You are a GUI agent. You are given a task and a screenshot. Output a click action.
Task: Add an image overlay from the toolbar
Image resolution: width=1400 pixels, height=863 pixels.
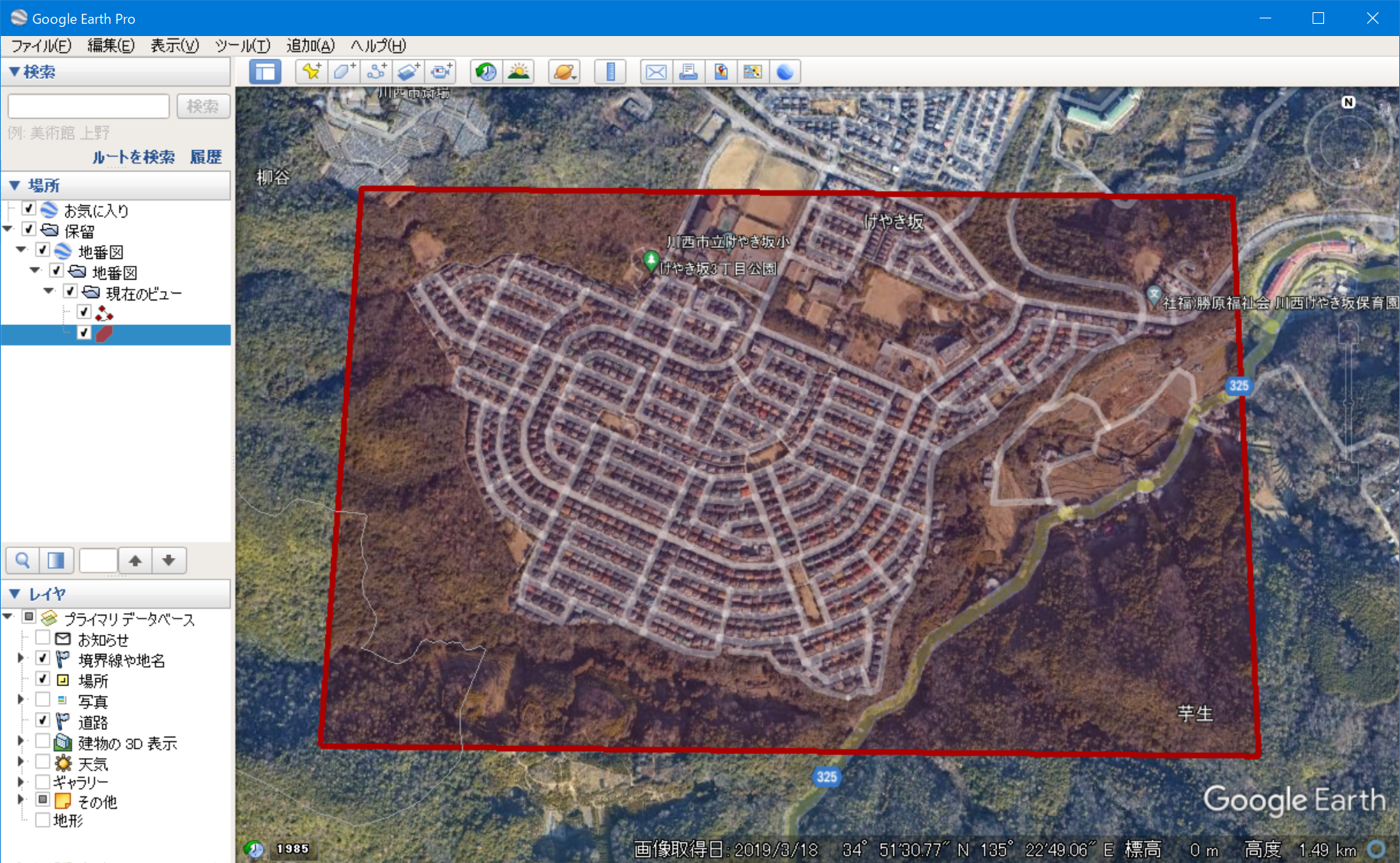click(408, 72)
